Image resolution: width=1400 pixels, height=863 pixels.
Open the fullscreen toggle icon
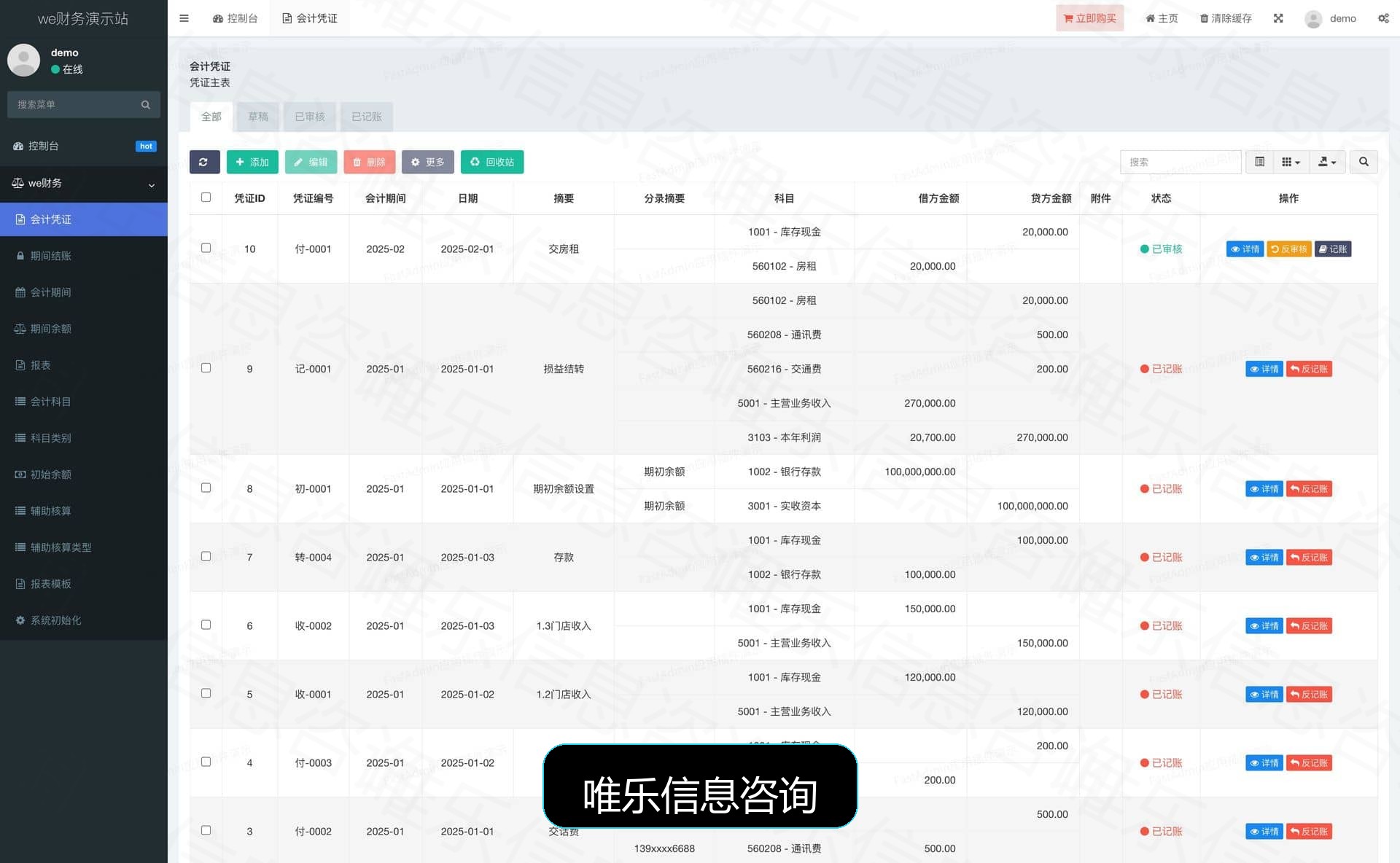pyautogui.click(x=1278, y=18)
